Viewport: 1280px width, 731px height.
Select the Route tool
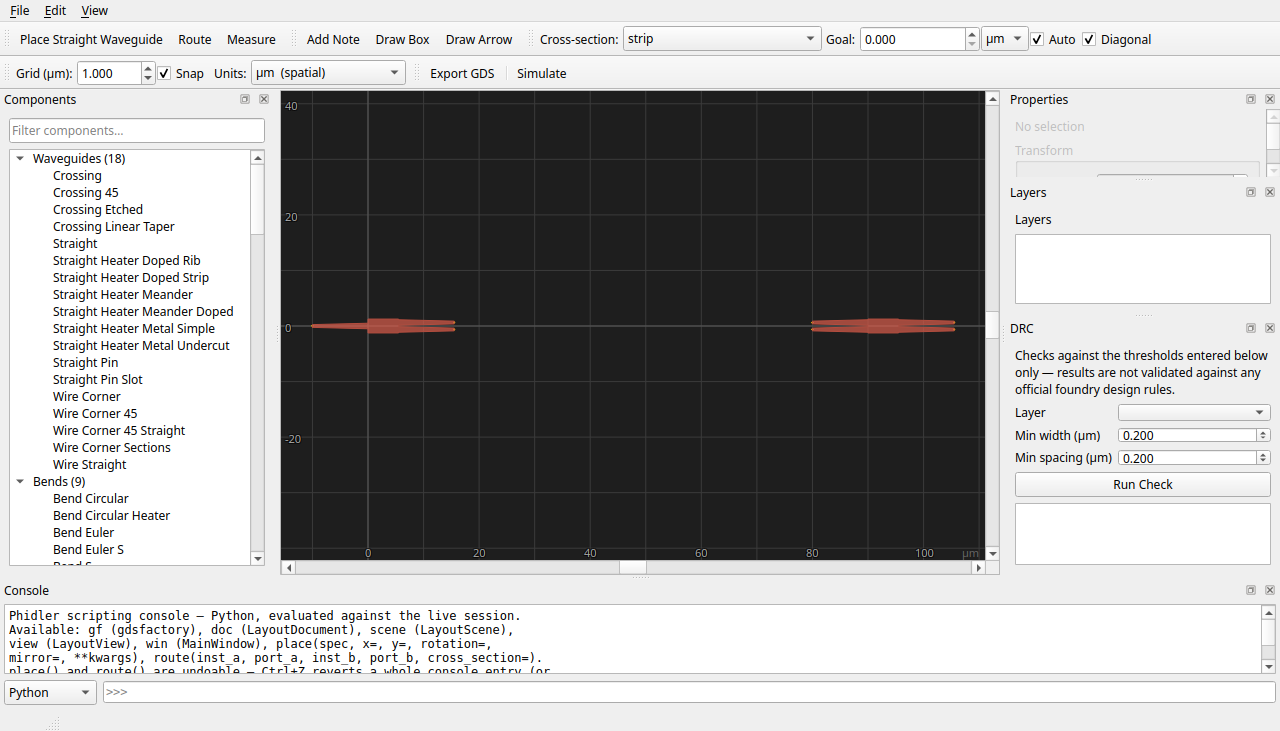pyautogui.click(x=195, y=40)
